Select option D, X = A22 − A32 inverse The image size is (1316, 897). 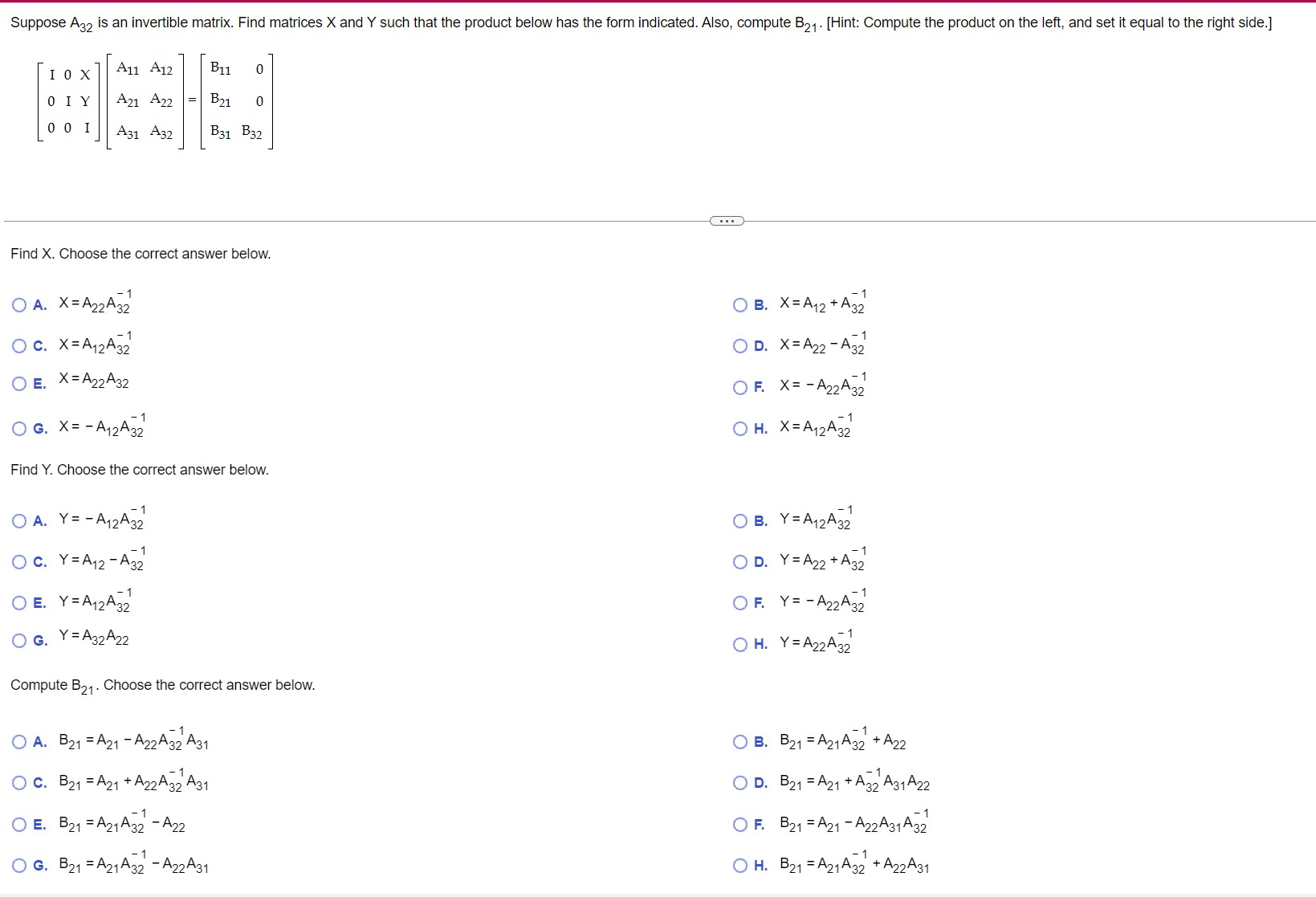click(x=739, y=345)
